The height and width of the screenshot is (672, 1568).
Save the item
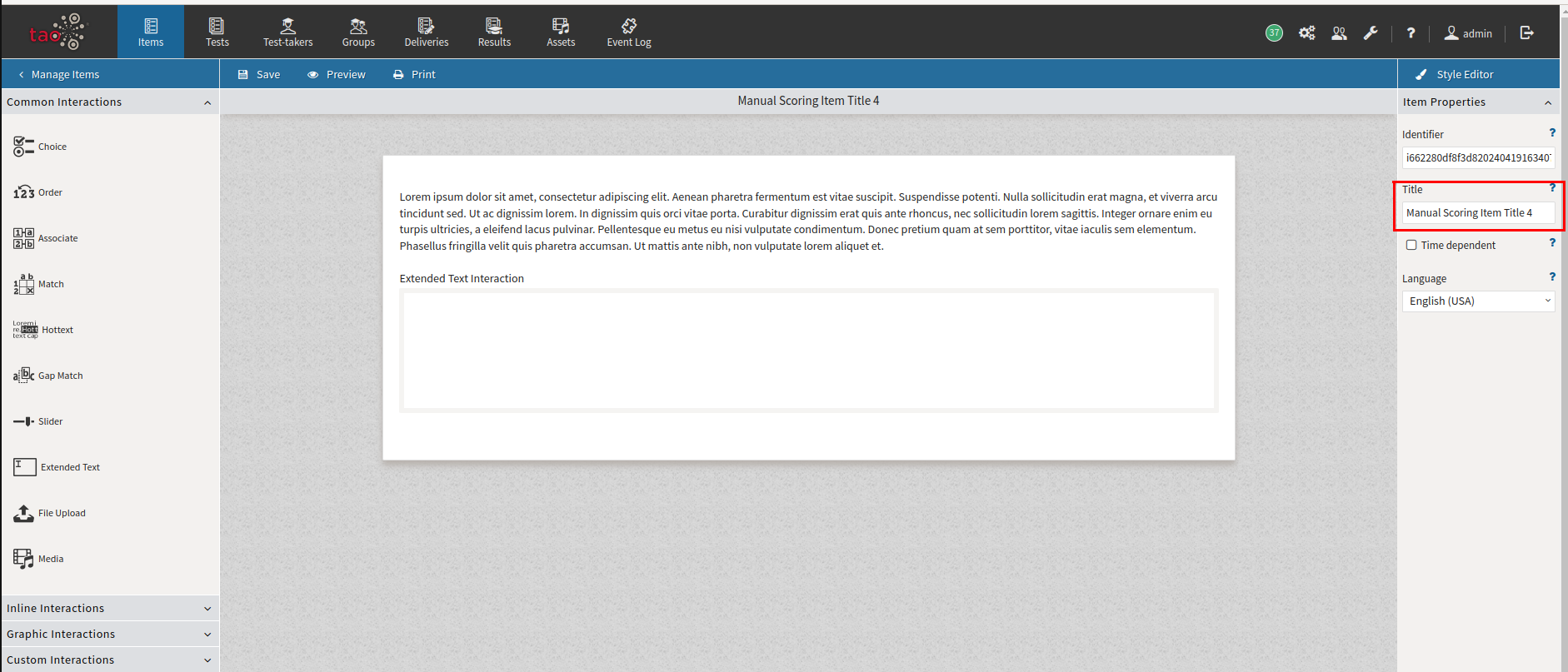[259, 74]
